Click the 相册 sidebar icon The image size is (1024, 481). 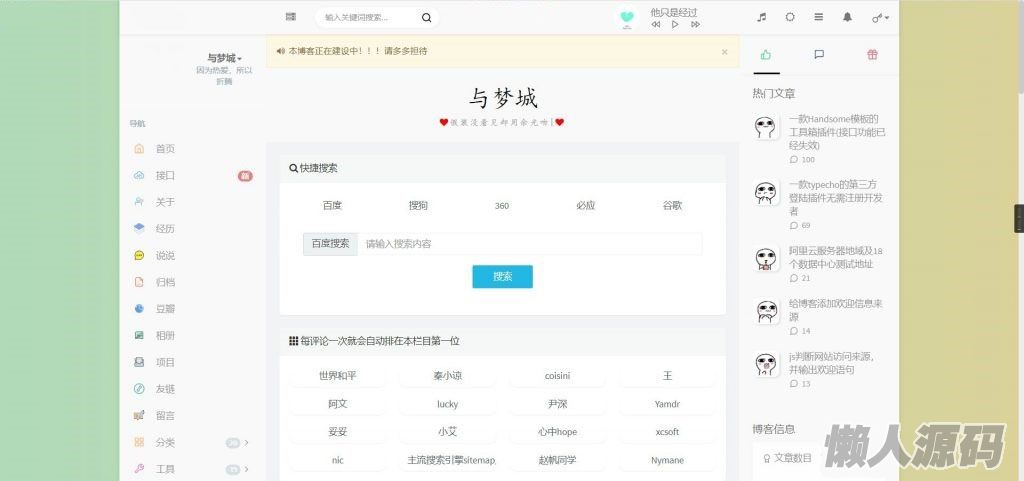tap(139, 335)
